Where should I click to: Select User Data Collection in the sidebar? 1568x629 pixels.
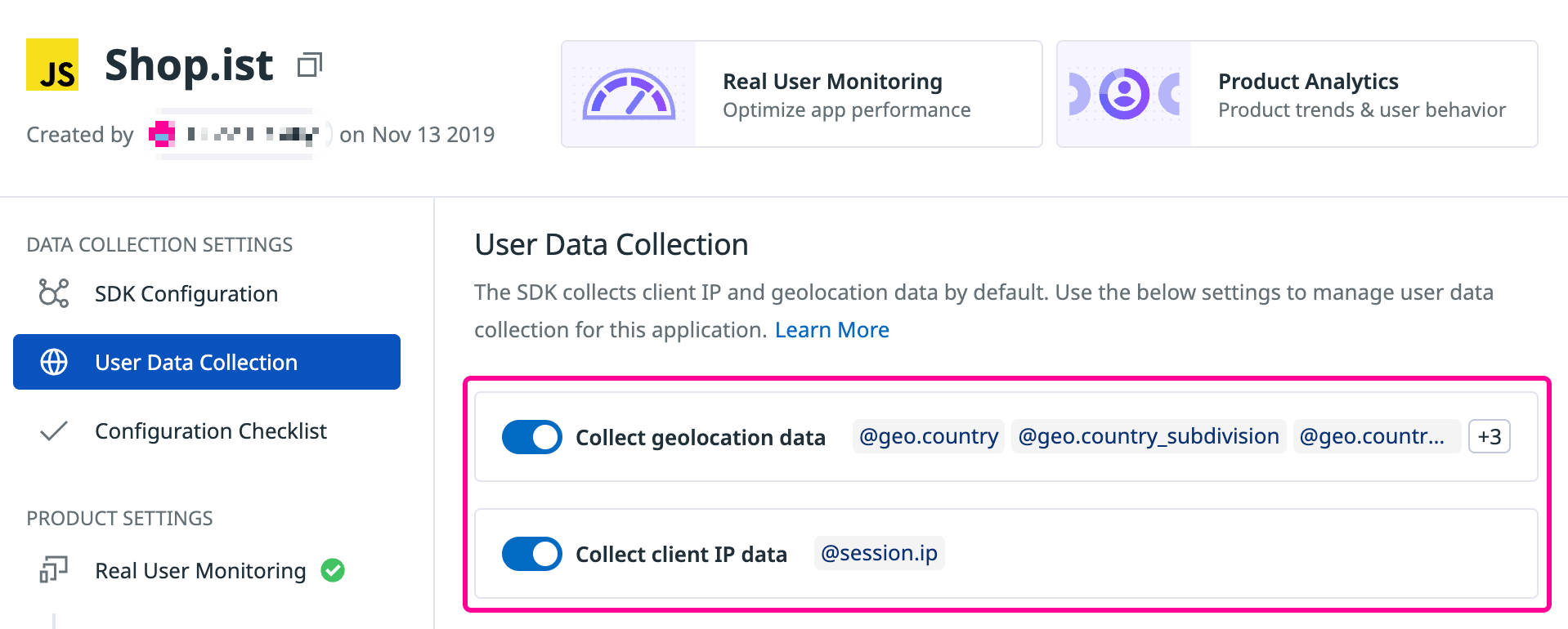coord(196,363)
